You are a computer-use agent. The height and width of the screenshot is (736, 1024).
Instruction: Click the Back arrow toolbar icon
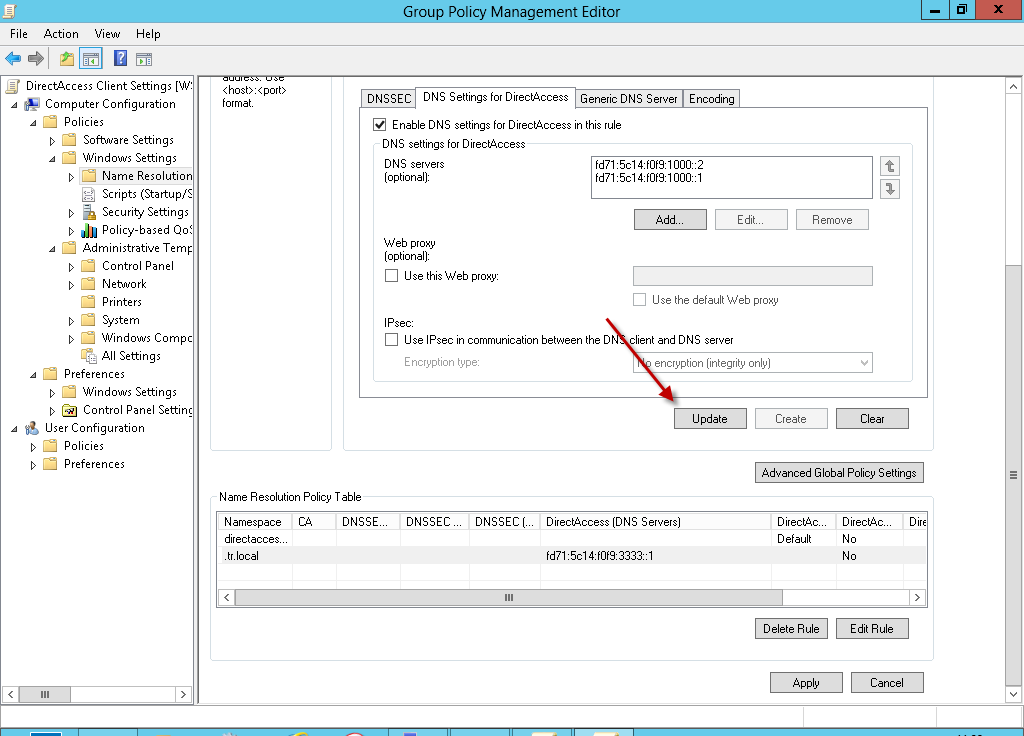13,59
